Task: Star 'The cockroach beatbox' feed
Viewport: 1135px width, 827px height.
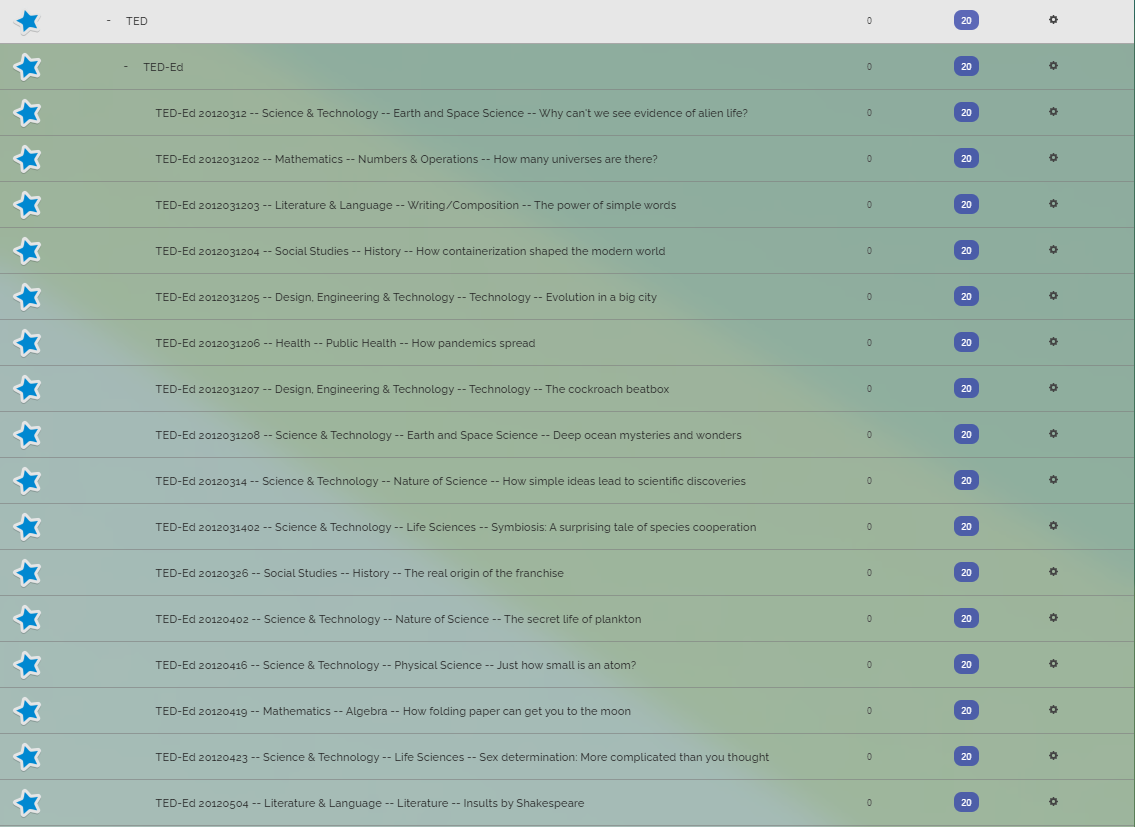Action: pos(28,389)
